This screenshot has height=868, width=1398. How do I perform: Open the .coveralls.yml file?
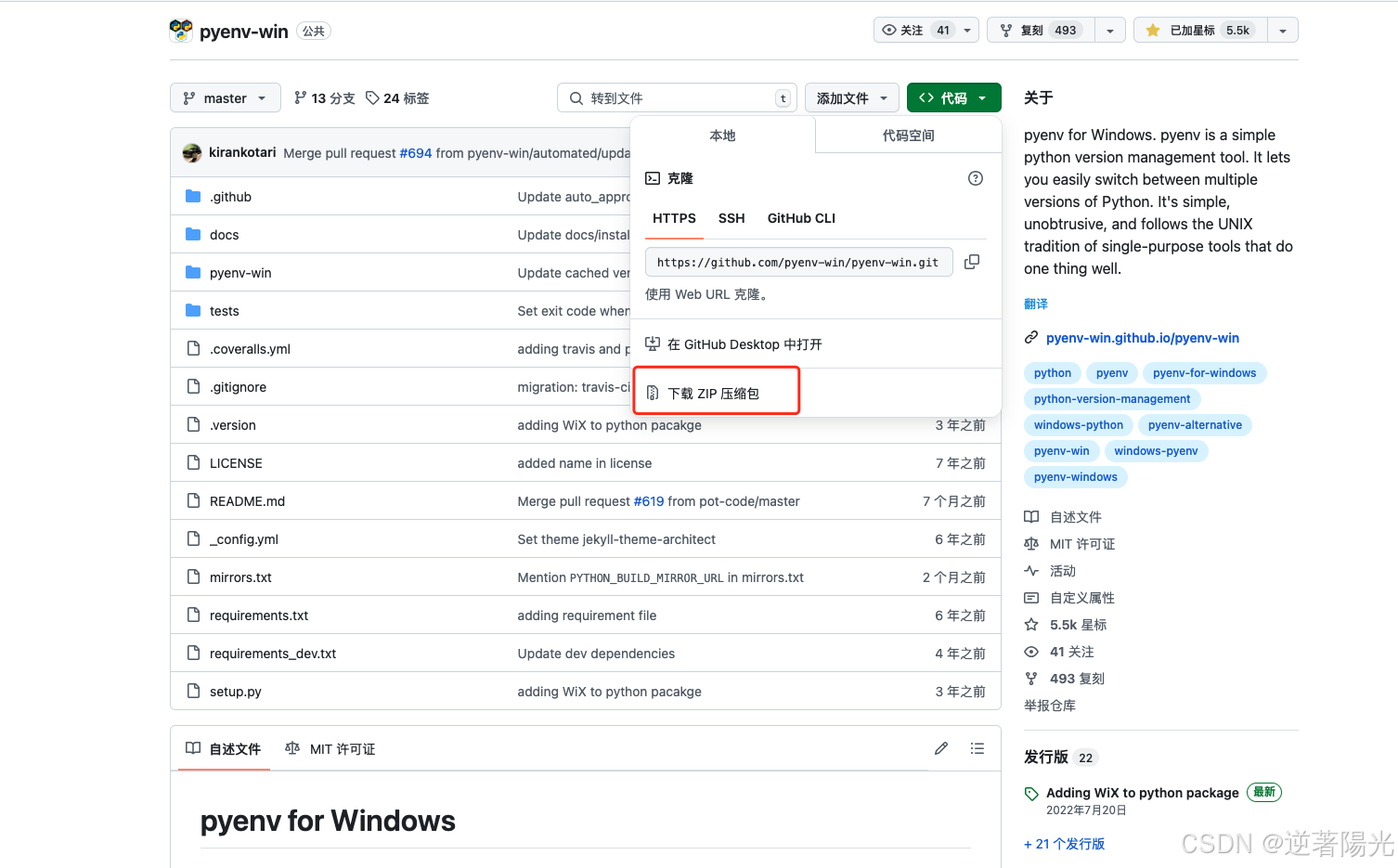click(x=250, y=349)
